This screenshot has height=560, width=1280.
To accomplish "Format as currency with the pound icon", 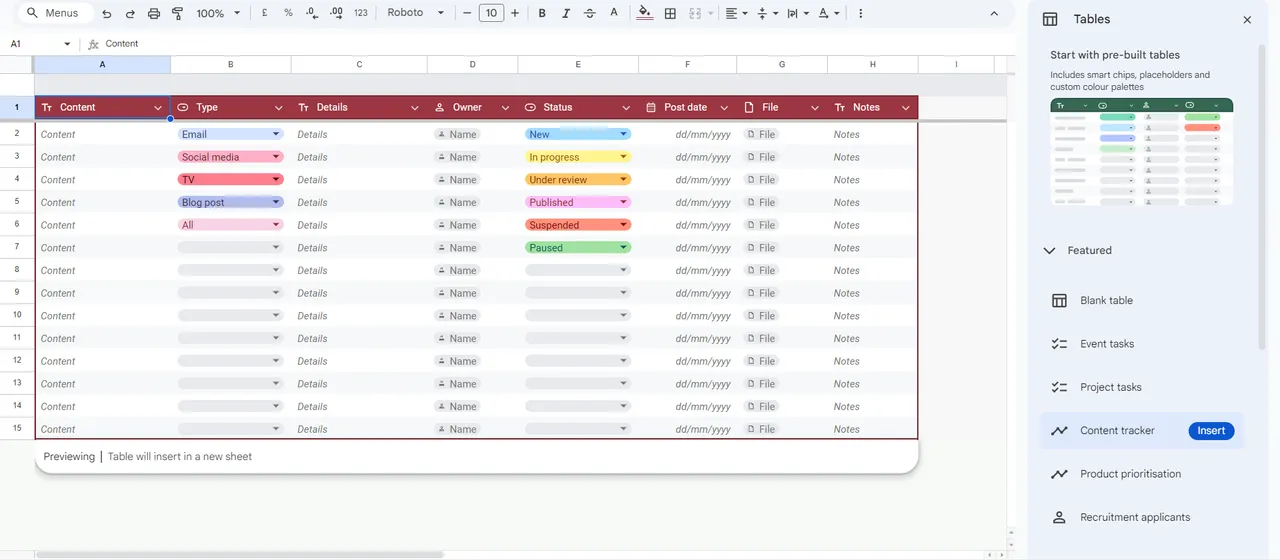I will coord(264,14).
